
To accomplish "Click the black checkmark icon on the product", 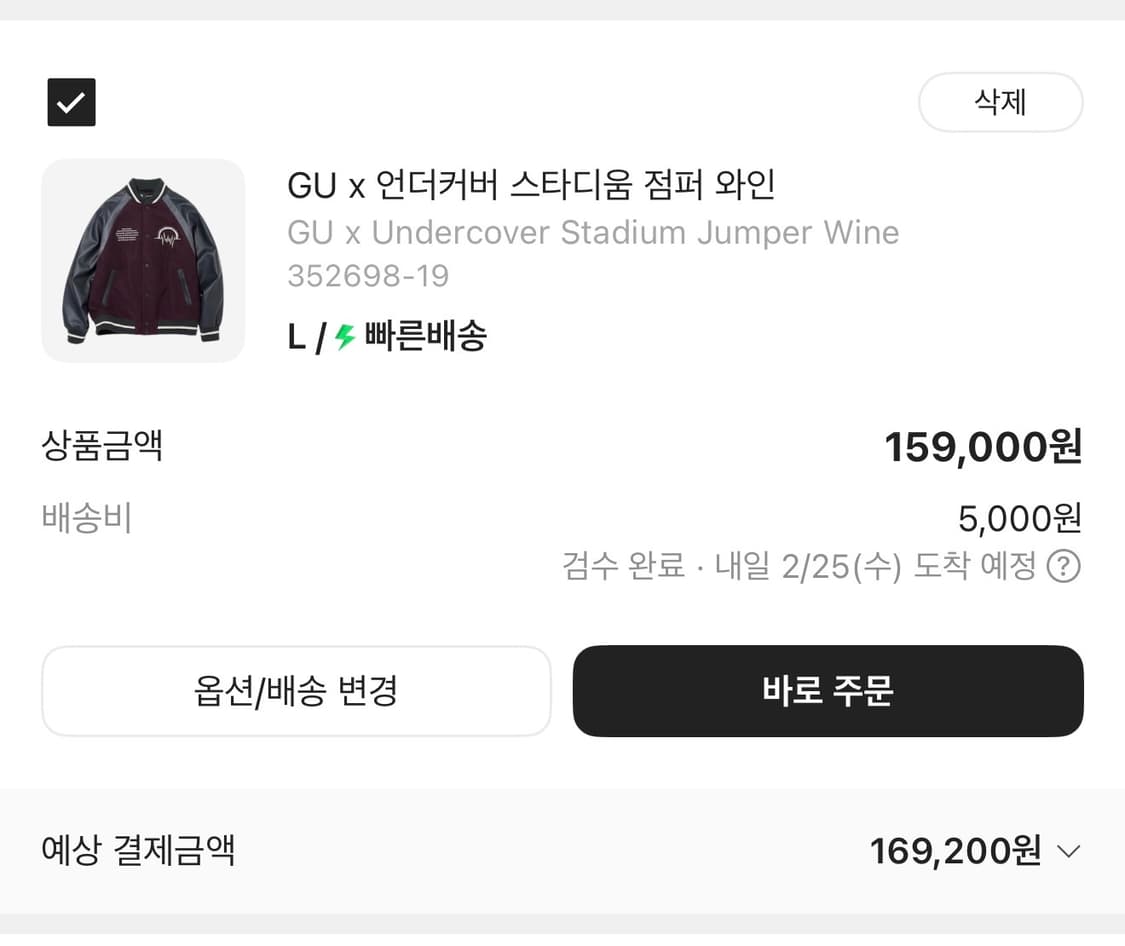I will tap(71, 102).
